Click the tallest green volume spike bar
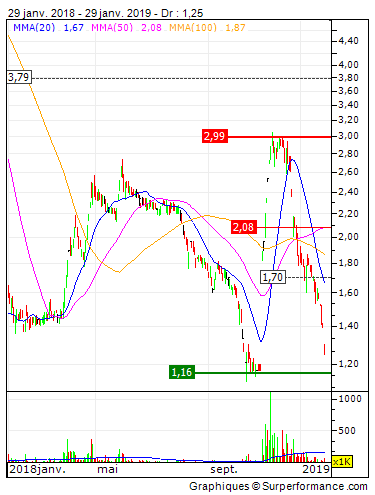The height and width of the screenshot is (495, 375). pos(270,427)
